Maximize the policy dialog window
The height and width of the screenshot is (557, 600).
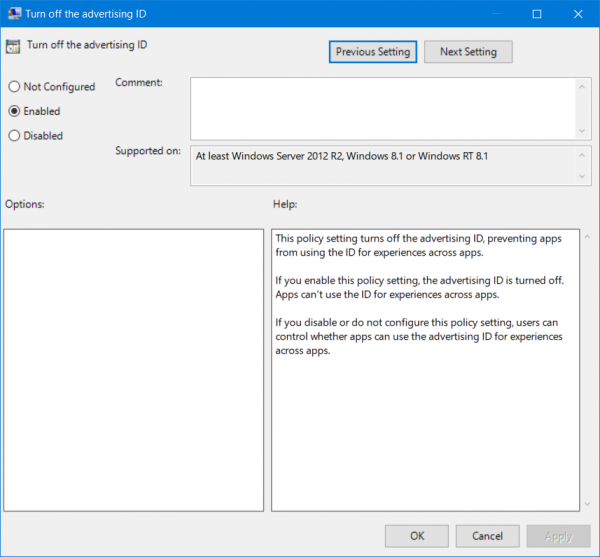tap(537, 14)
